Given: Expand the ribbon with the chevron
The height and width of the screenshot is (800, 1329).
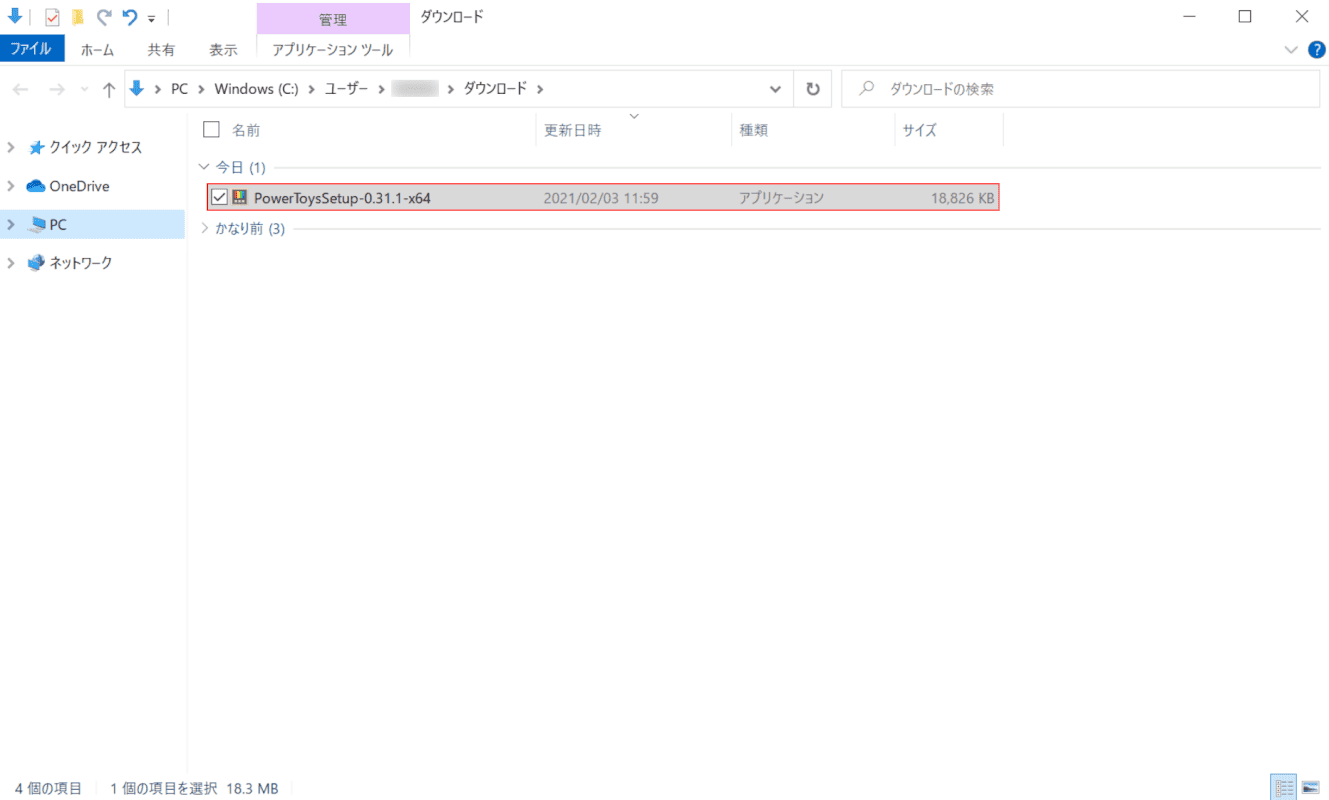Looking at the screenshot, I should [x=1290, y=49].
